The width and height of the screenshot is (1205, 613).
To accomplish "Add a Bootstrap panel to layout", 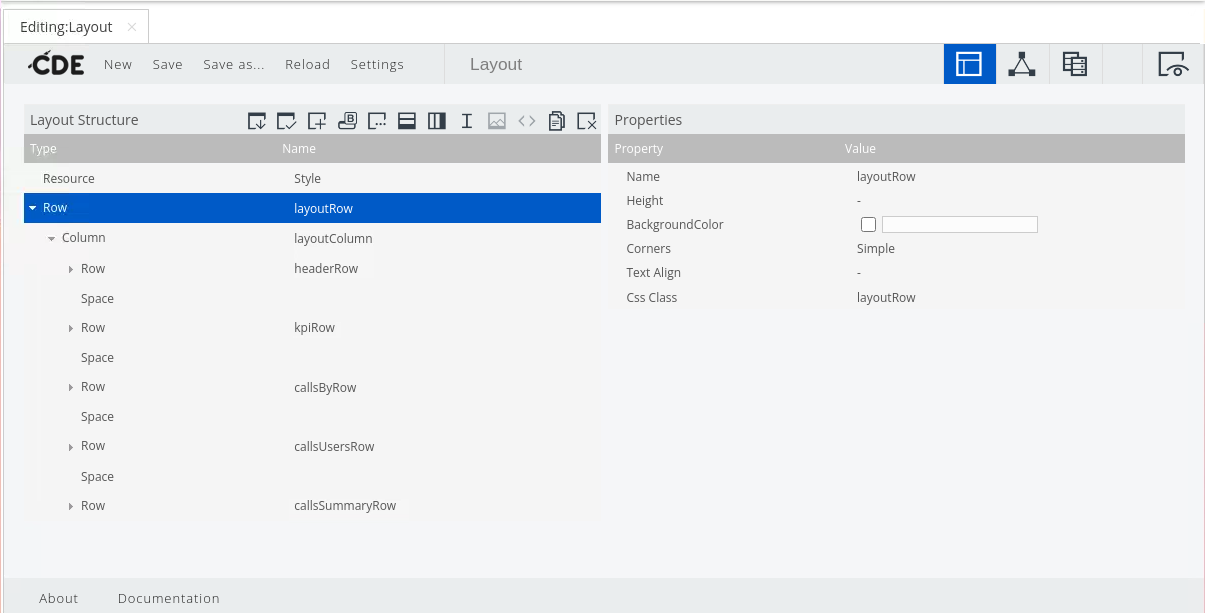I will (347, 121).
